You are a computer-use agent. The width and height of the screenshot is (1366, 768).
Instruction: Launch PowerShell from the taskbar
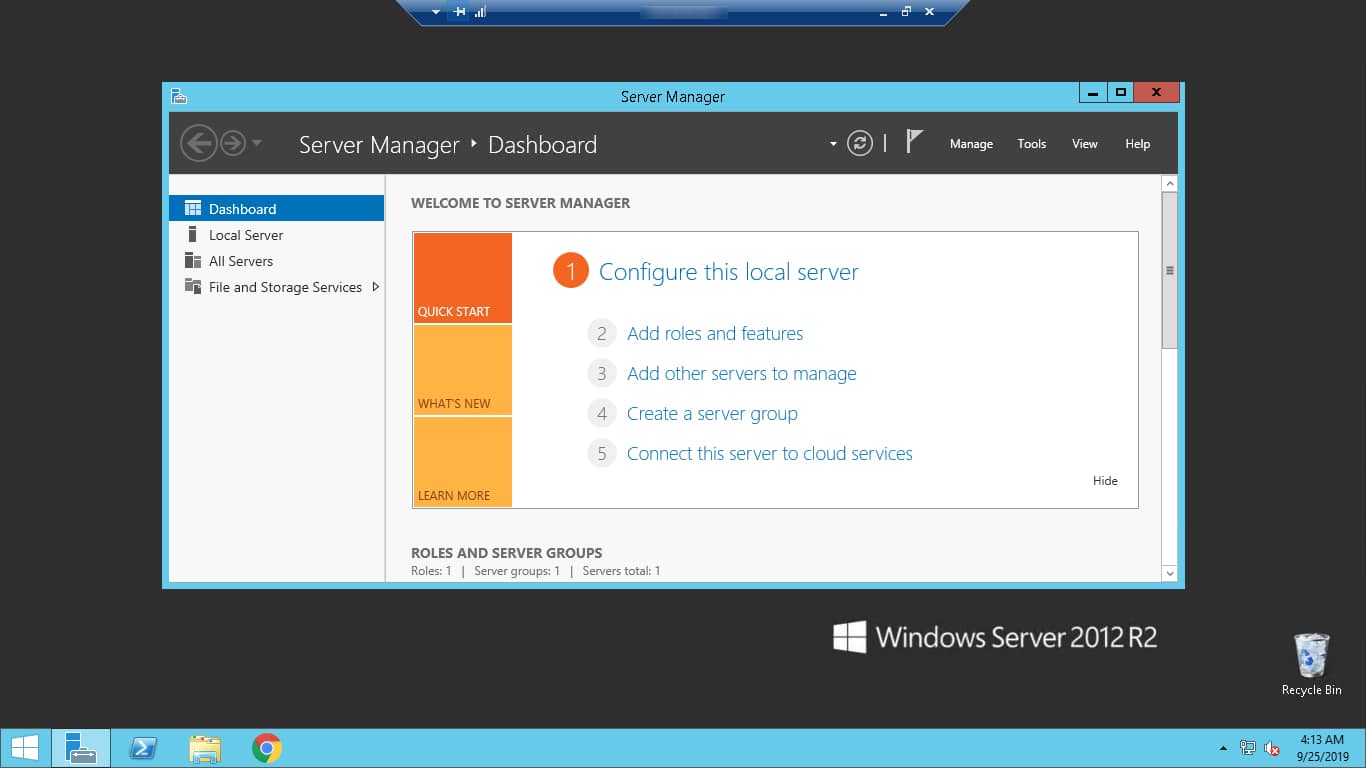point(143,748)
